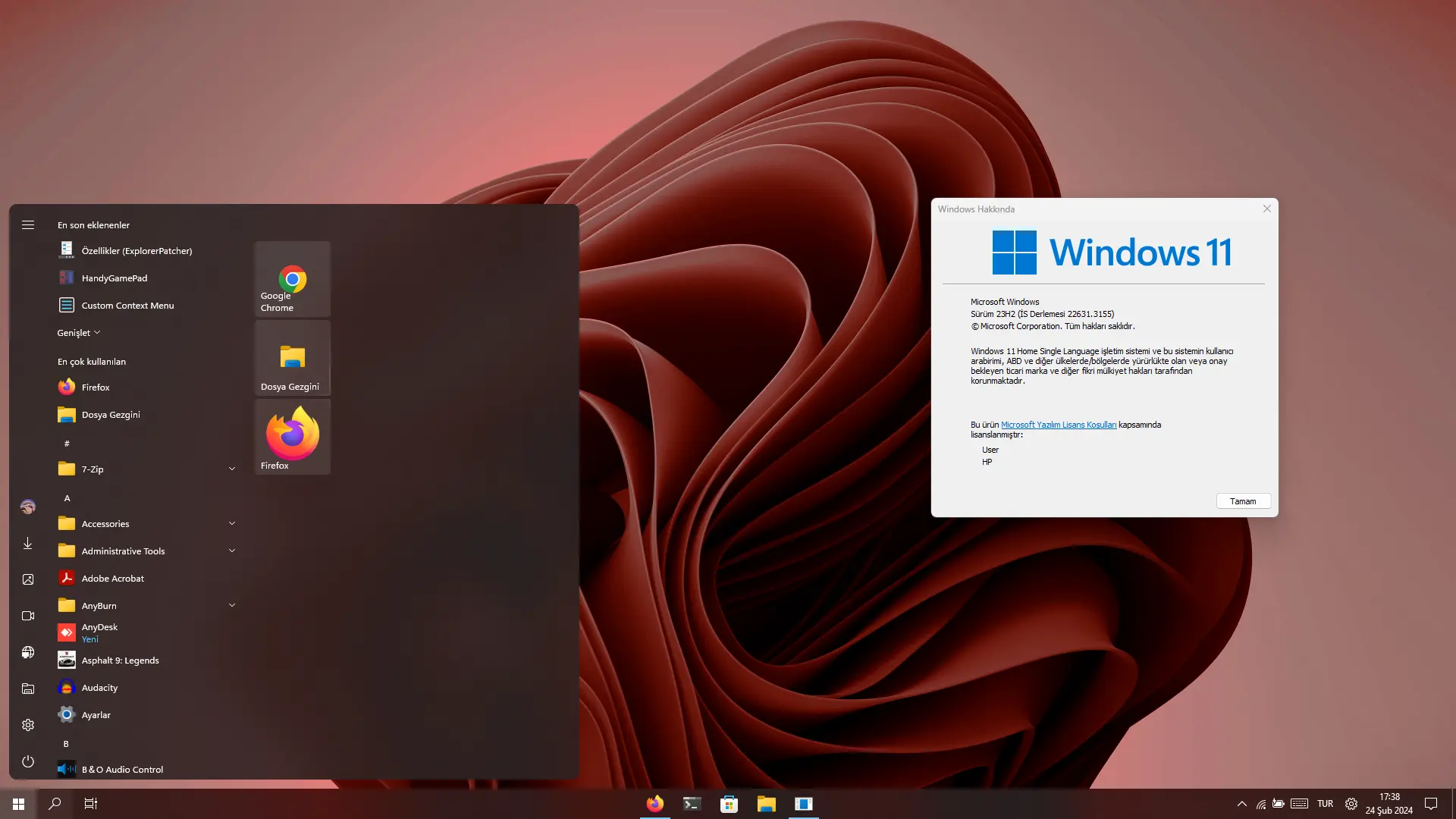Select the winver window taskbar icon
The height and width of the screenshot is (819, 1456).
pos(803,804)
